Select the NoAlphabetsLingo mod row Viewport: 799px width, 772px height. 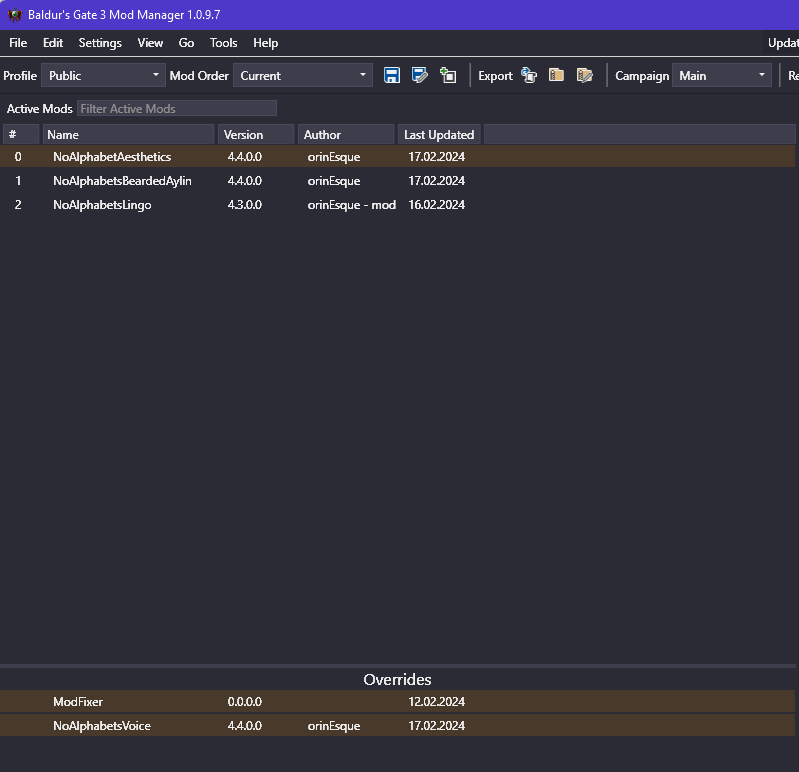coord(397,204)
